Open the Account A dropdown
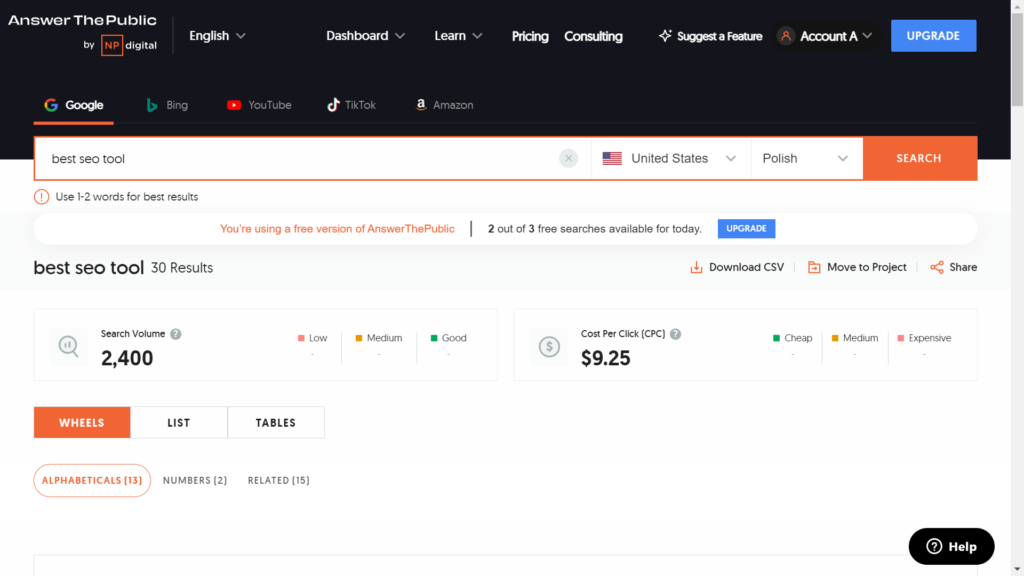1024x576 pixels. [825, 36]
